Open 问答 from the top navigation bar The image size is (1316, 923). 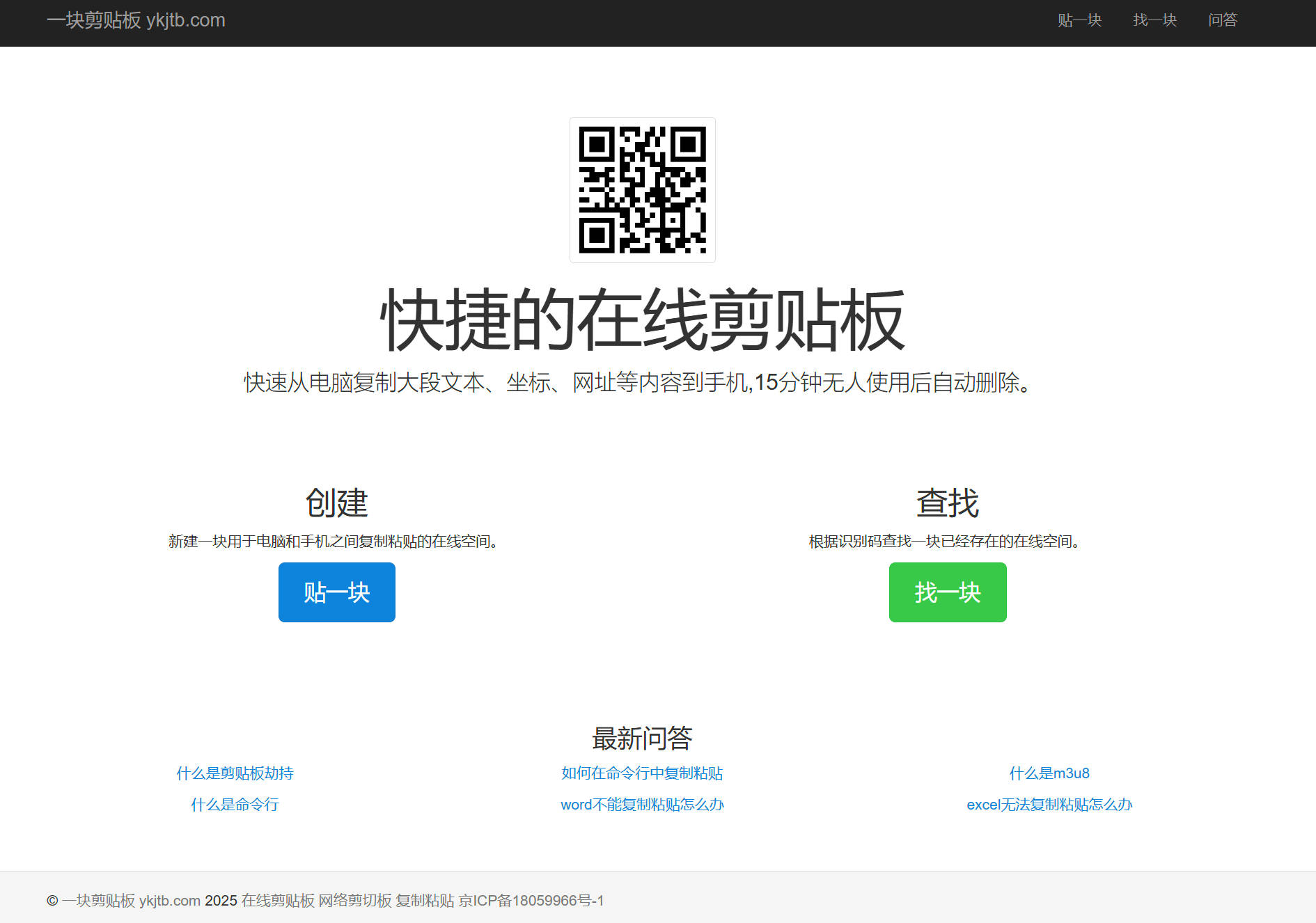(1222, 20)
